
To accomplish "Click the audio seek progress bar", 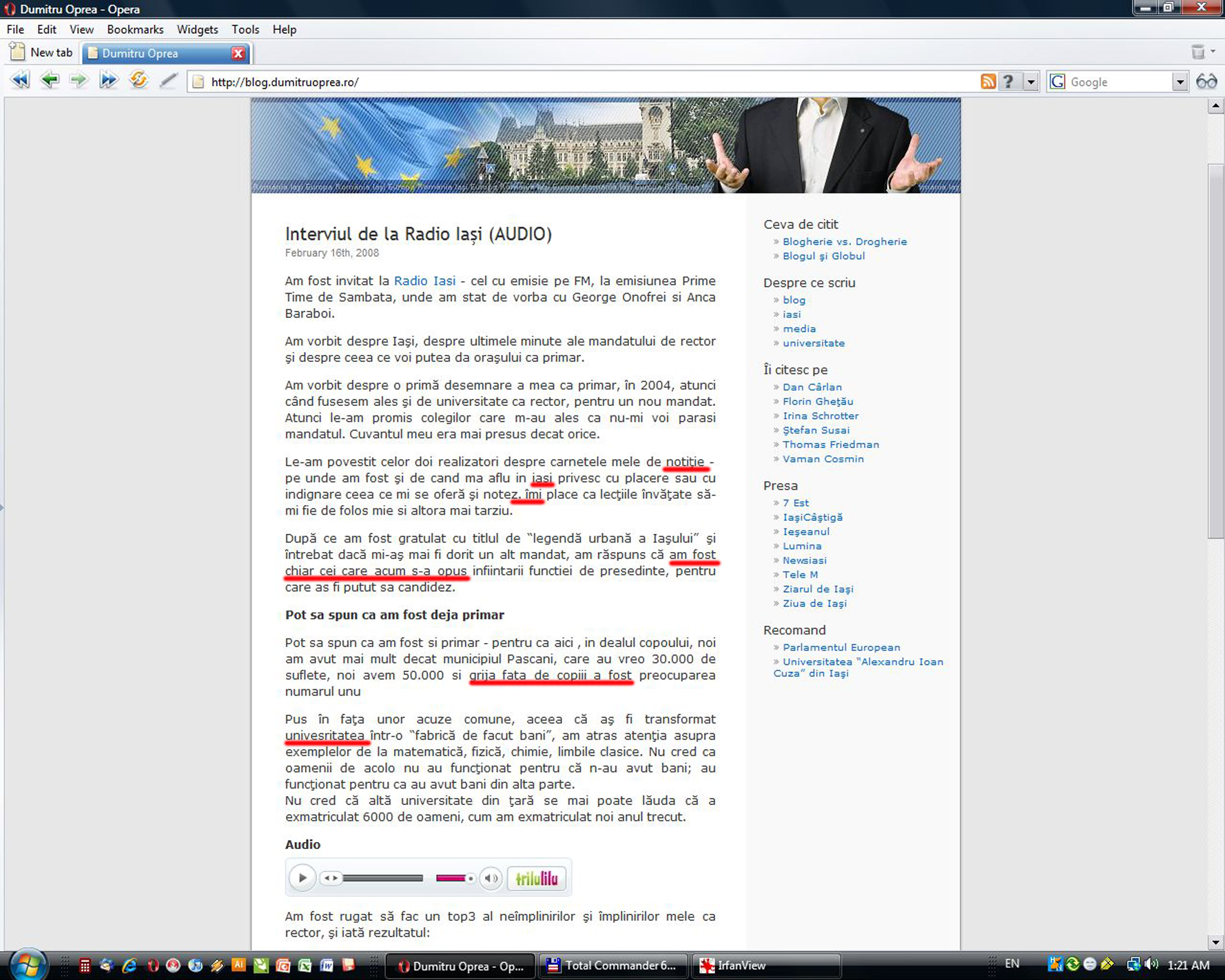I will [383, 878].
